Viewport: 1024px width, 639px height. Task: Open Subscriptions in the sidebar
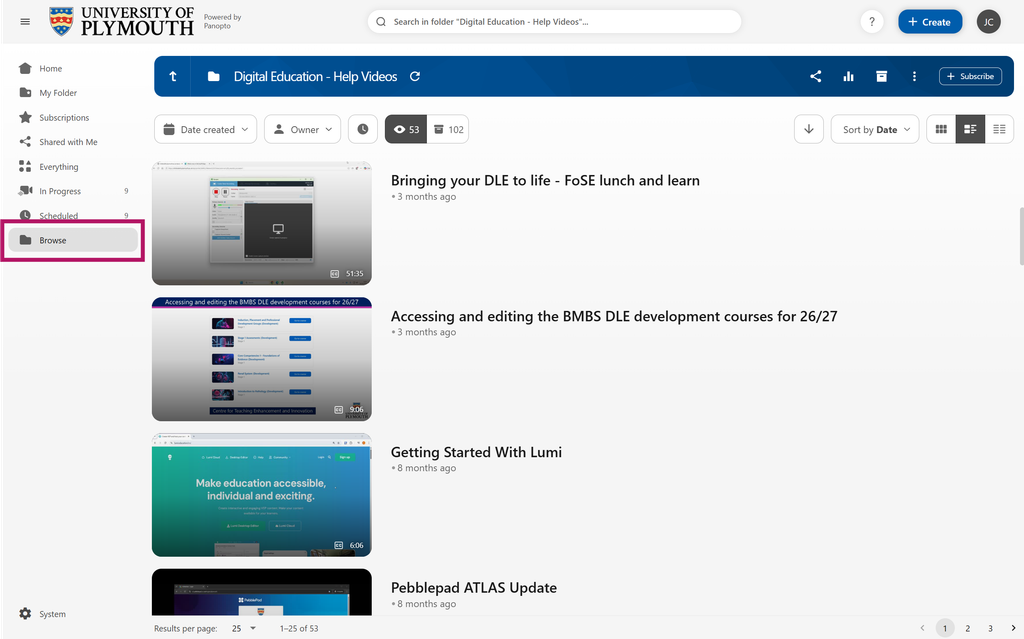[x=64, y=118]
